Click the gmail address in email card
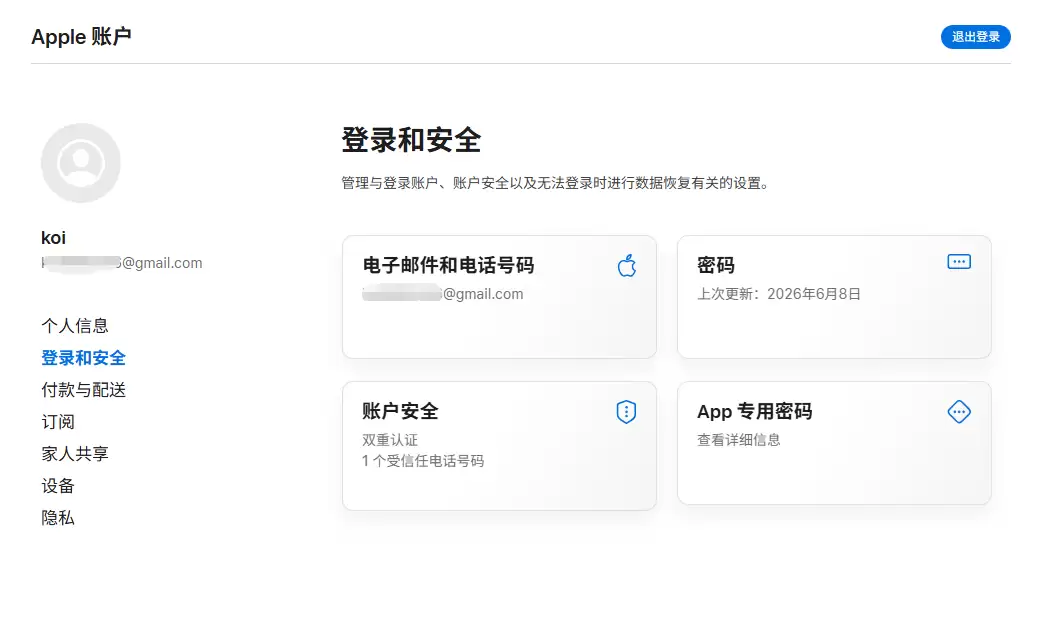Screen dimensions: 1039x631 point(443,294)
